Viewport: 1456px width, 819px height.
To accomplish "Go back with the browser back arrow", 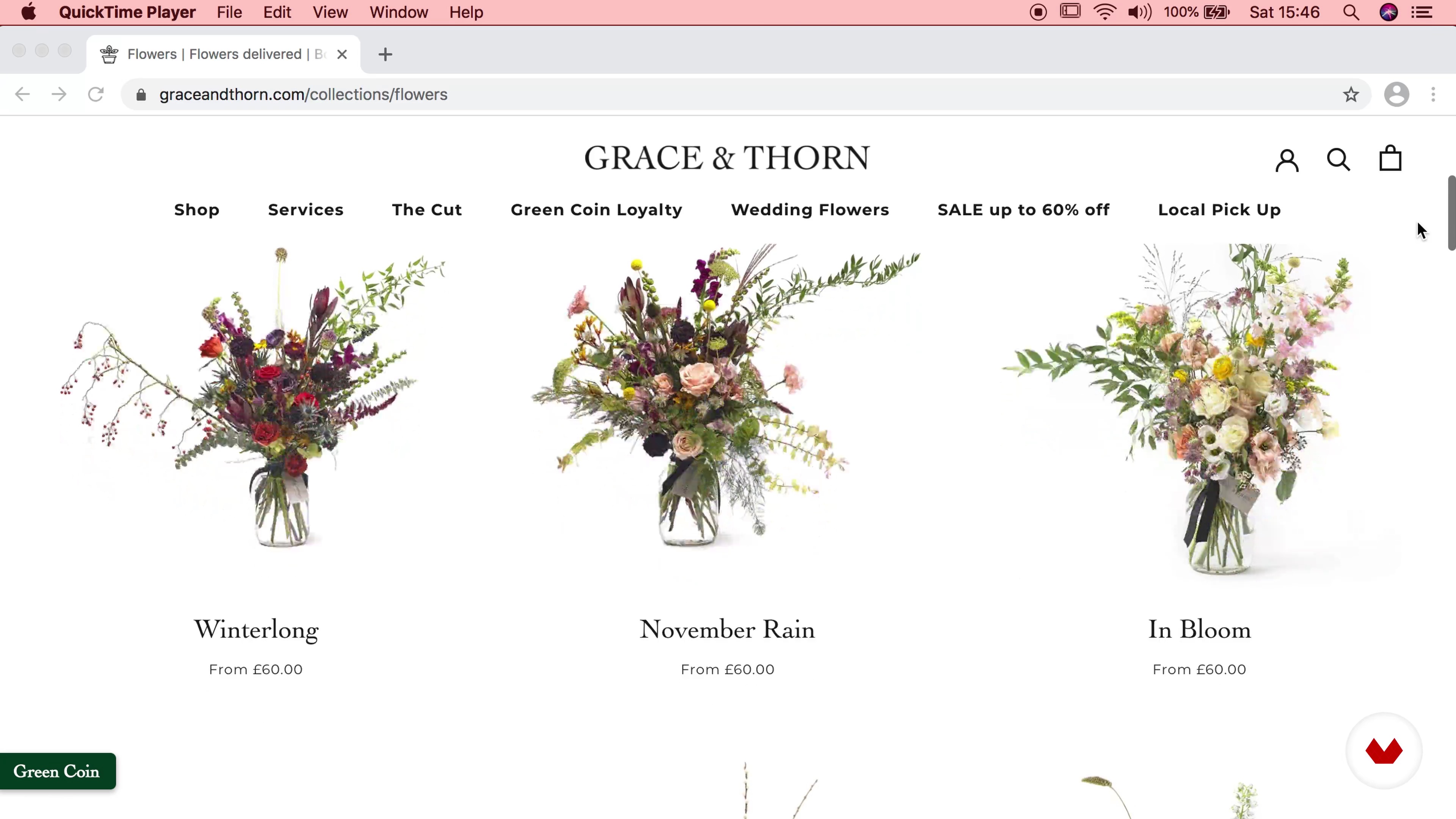I will pos(22,94).
